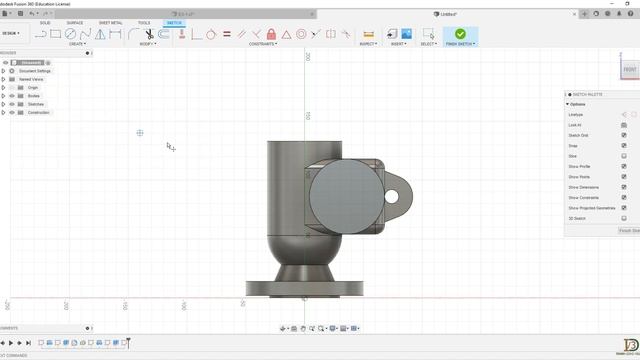The image size is (640, 360).
Task: Apply the Tangent constraint
Action: tap(211, 34)
